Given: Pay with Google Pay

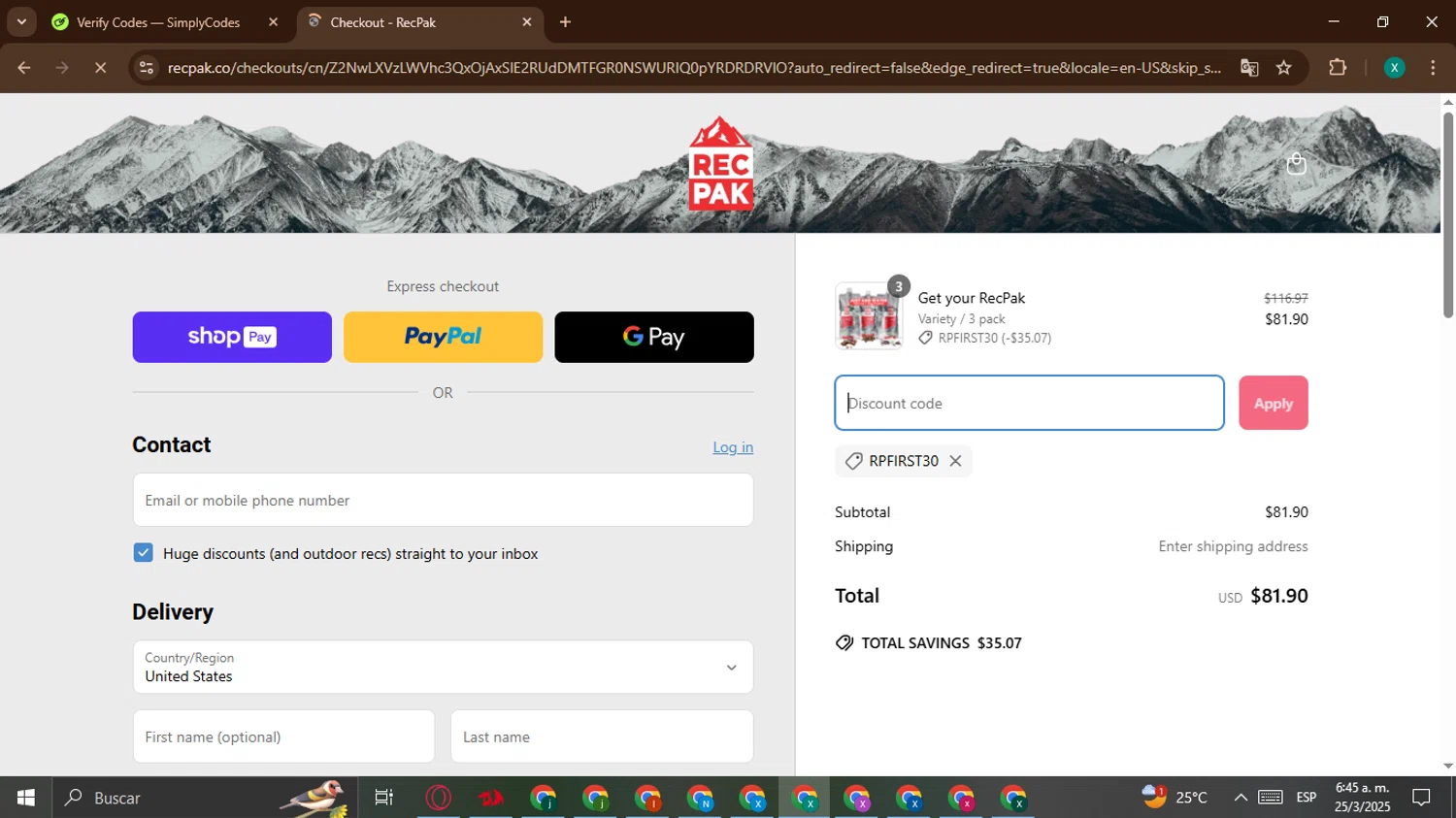Looking at the screenshot, I should click(x=653, y=337).
